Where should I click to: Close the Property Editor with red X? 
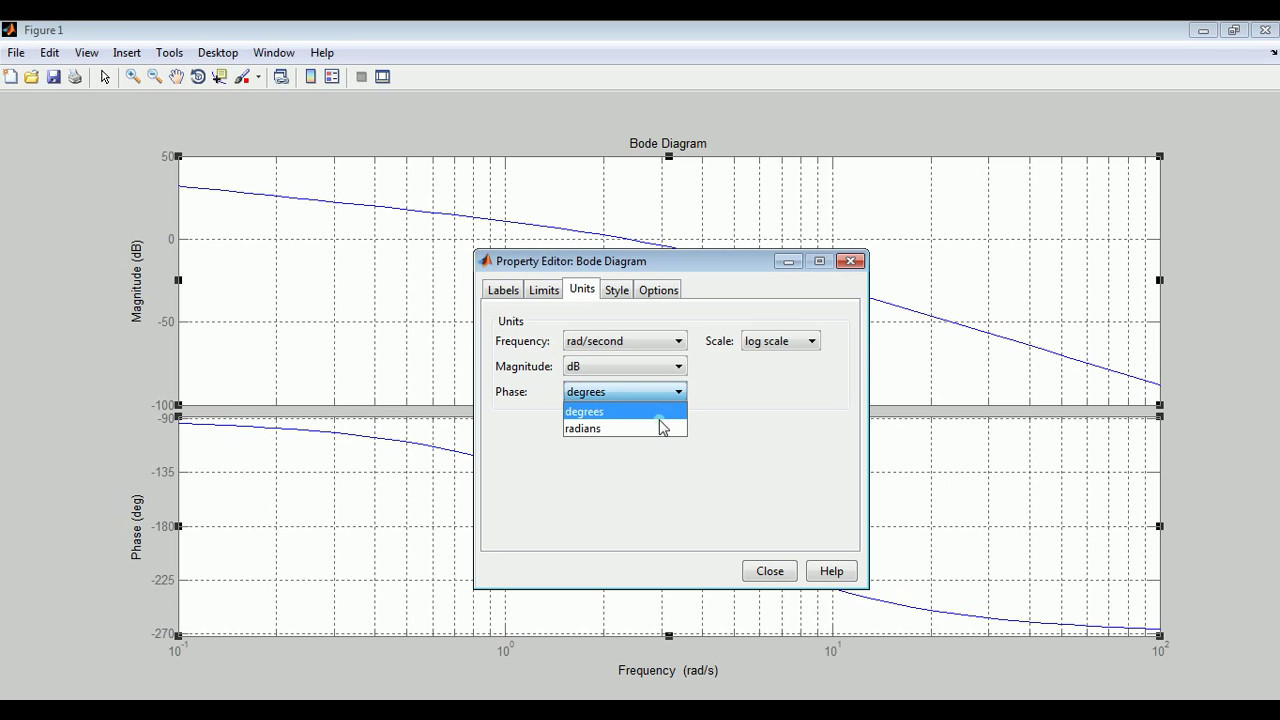[x=850, y=261]
